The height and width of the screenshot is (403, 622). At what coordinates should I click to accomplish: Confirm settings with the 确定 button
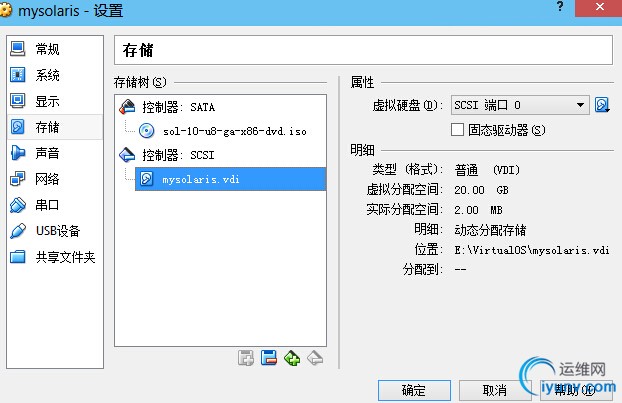414,391
